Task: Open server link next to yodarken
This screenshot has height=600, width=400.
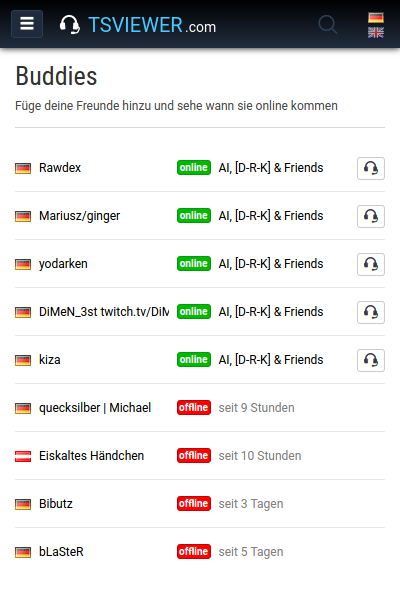Action: coord(271,264)
